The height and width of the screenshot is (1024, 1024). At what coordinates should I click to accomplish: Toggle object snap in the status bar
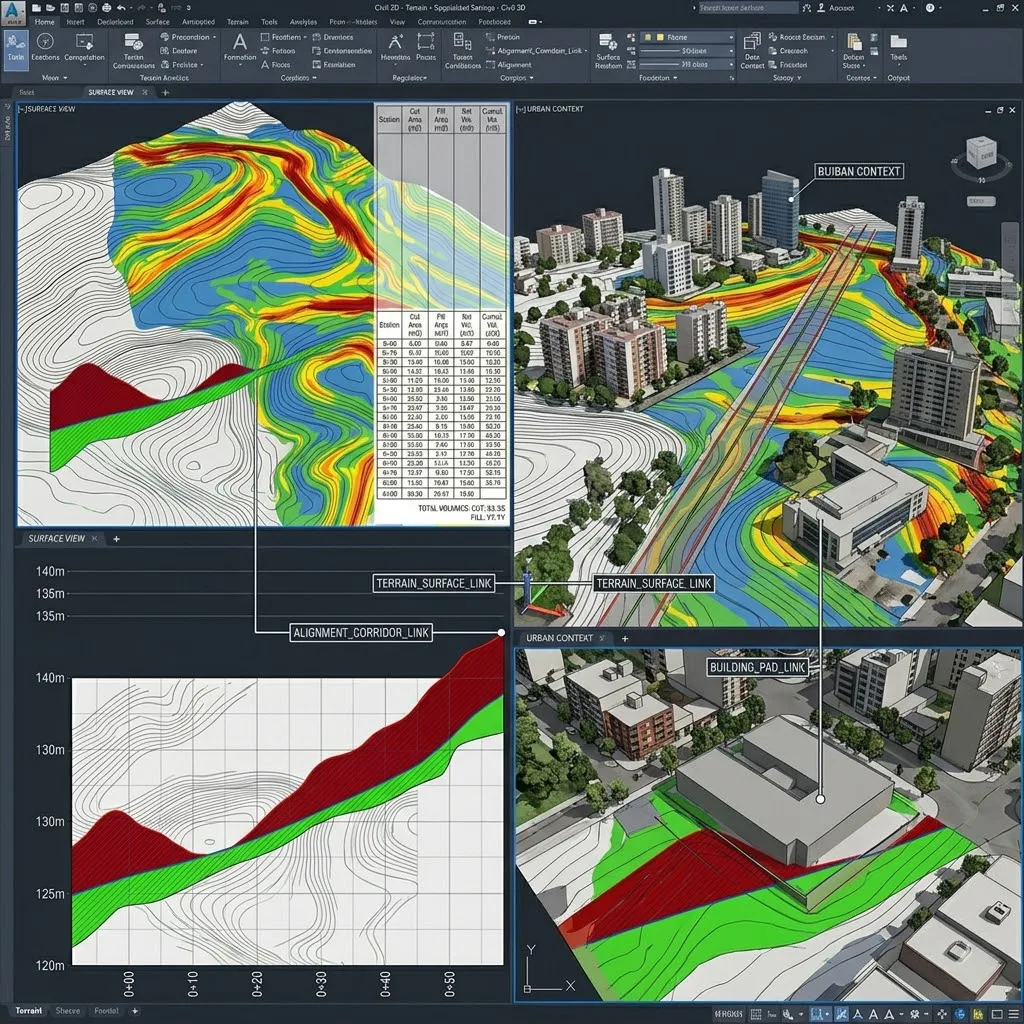tap(817, 1012)
